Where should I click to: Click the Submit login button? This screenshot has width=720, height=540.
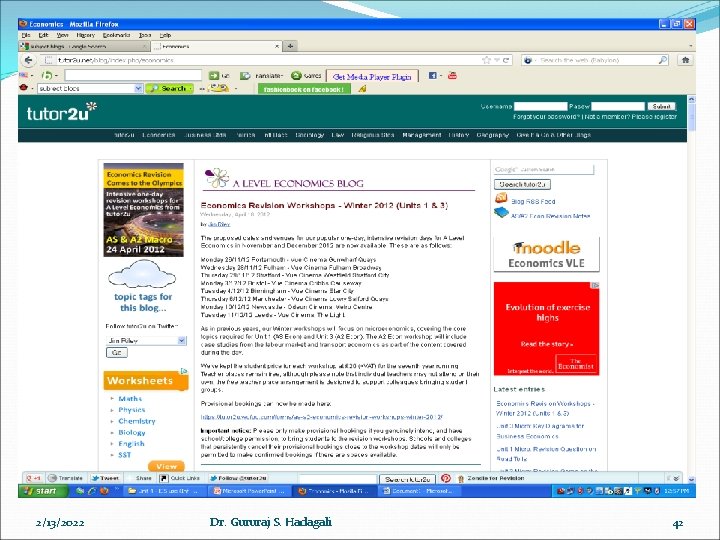coord(661,106)
